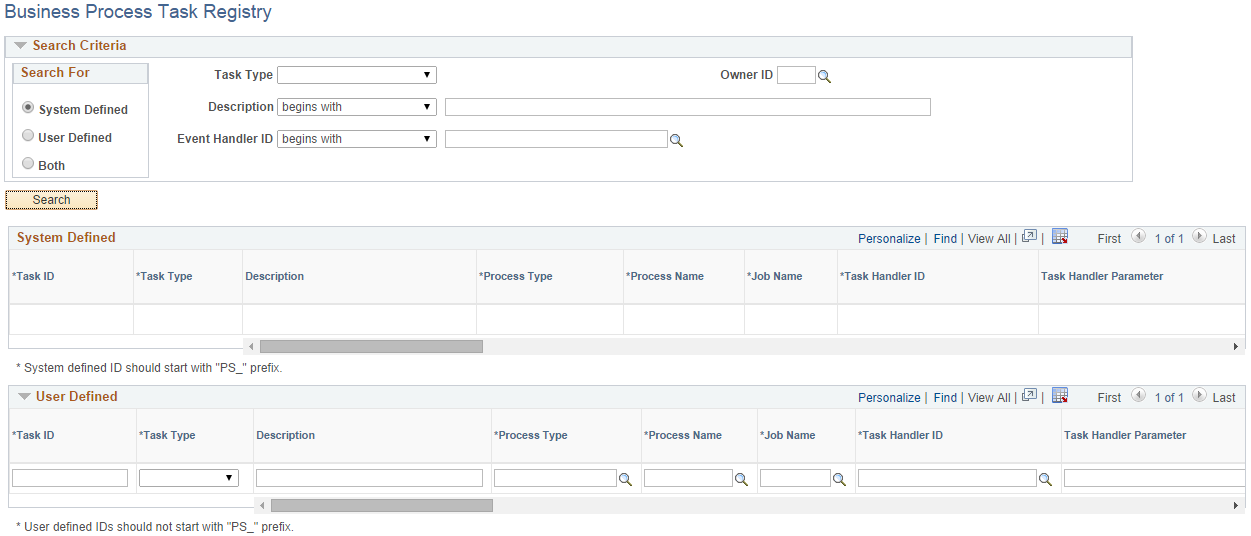Click *Task Handler ID header in User Defined grid

coord(900,435)
